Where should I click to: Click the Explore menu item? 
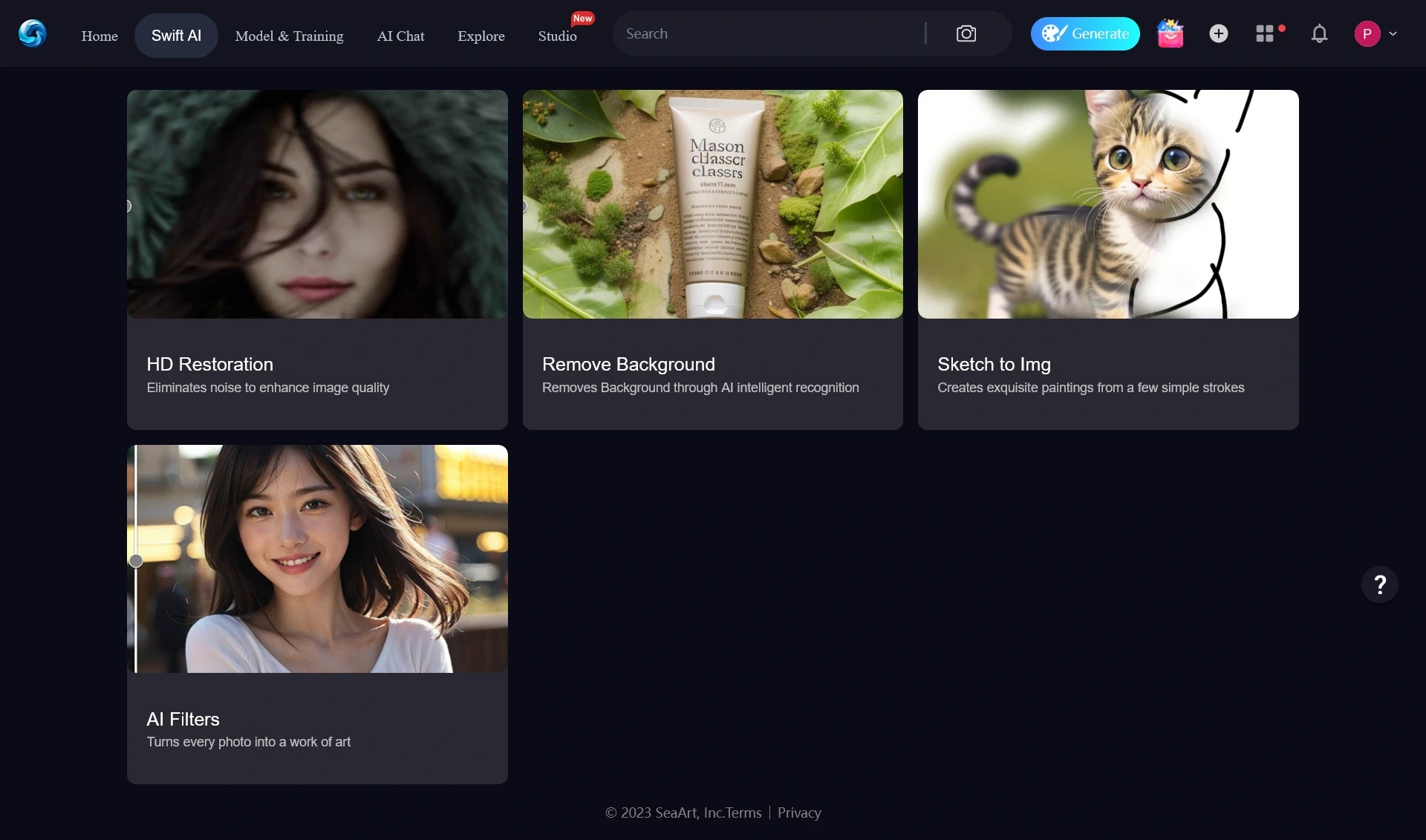[x=481, y=35]
